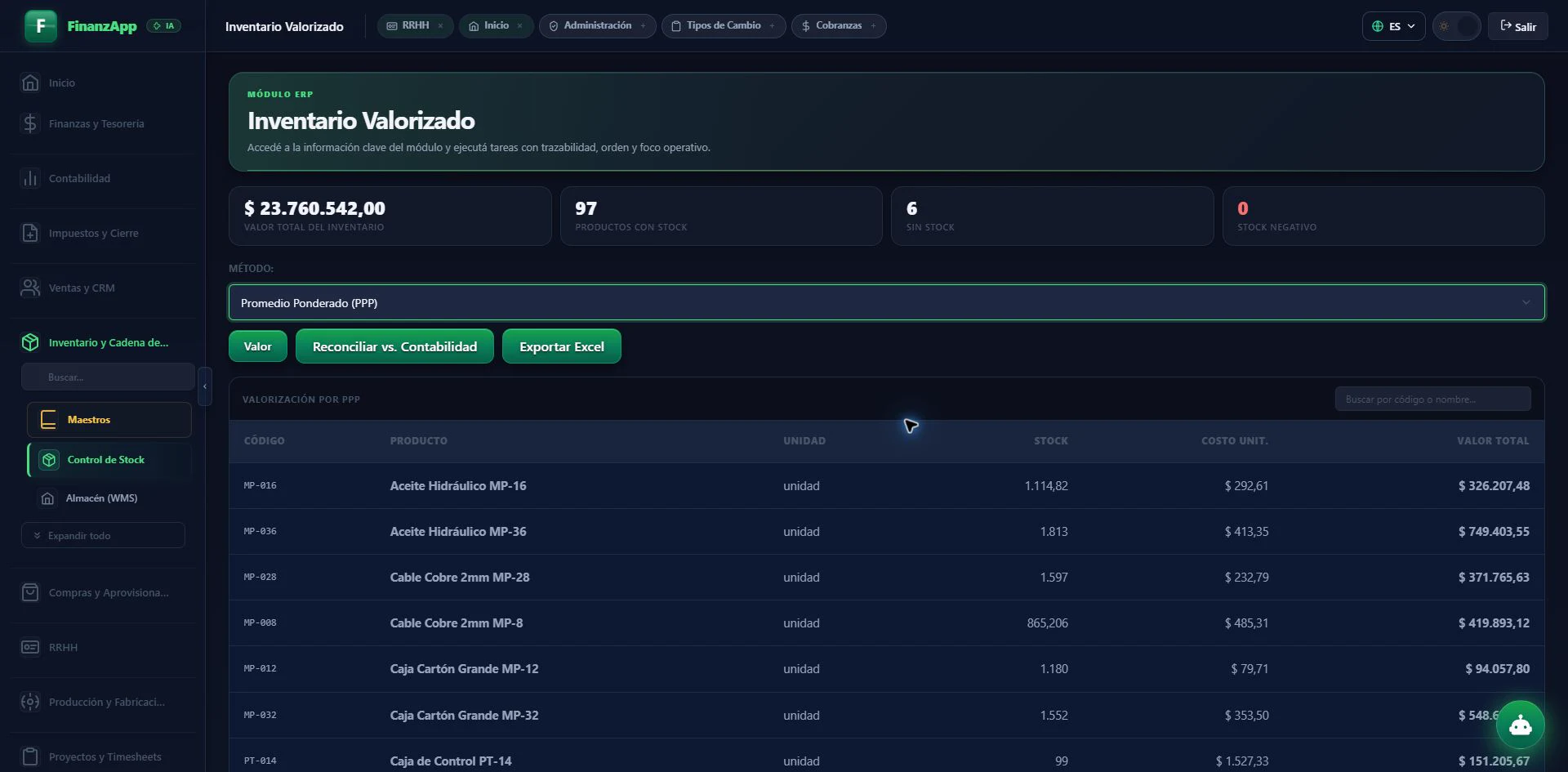Switch to the RRHH top tab
The height and width of the screenshot is (772, 1568).
click(415, 26)
